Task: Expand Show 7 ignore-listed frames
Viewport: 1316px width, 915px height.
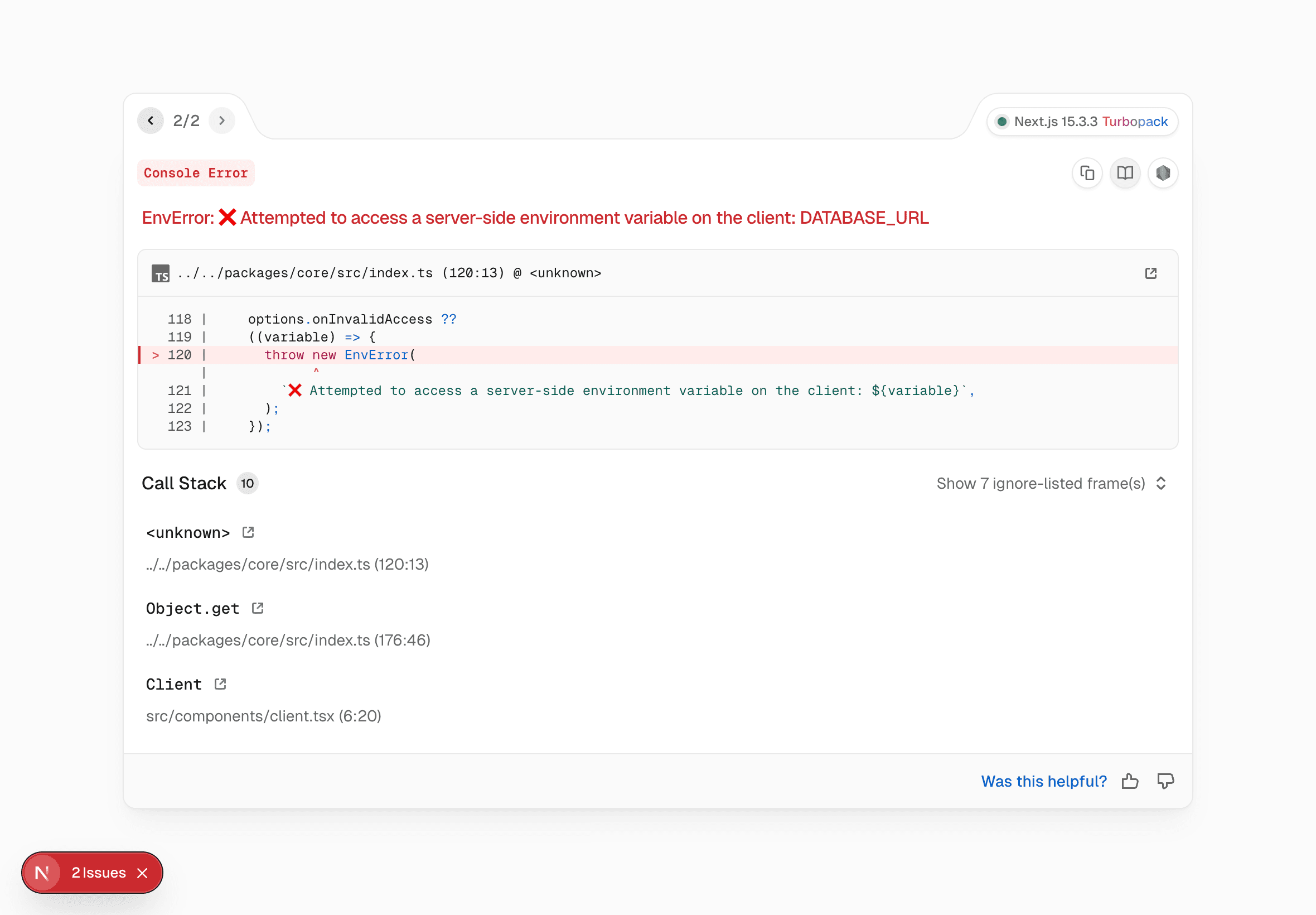Action: tap(1041, 483)
